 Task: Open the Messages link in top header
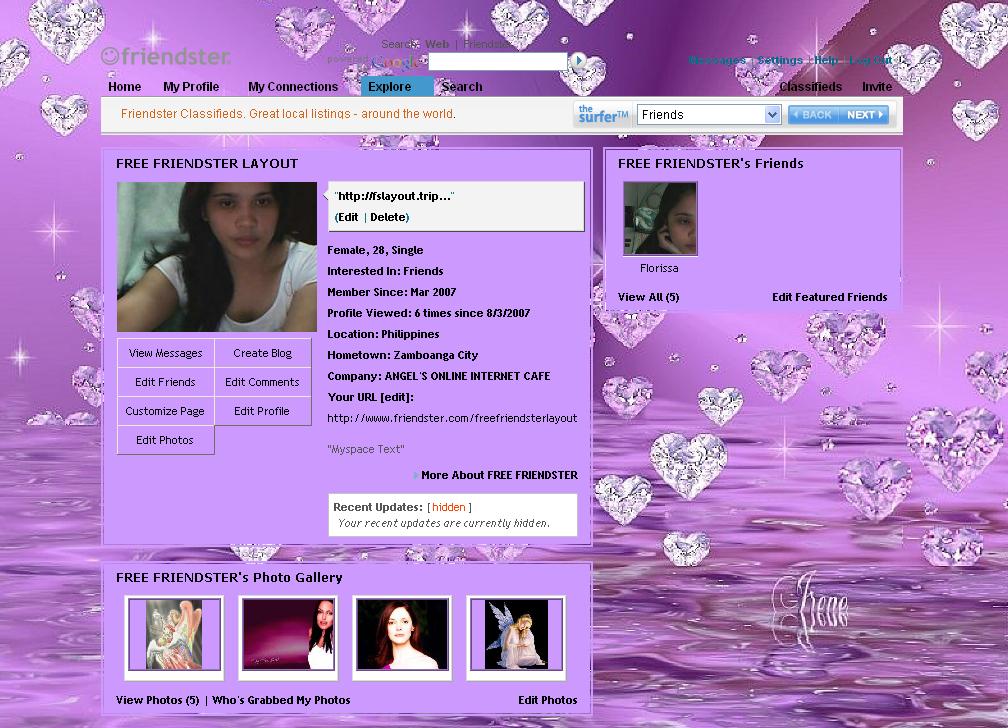(x=717, y=60)
